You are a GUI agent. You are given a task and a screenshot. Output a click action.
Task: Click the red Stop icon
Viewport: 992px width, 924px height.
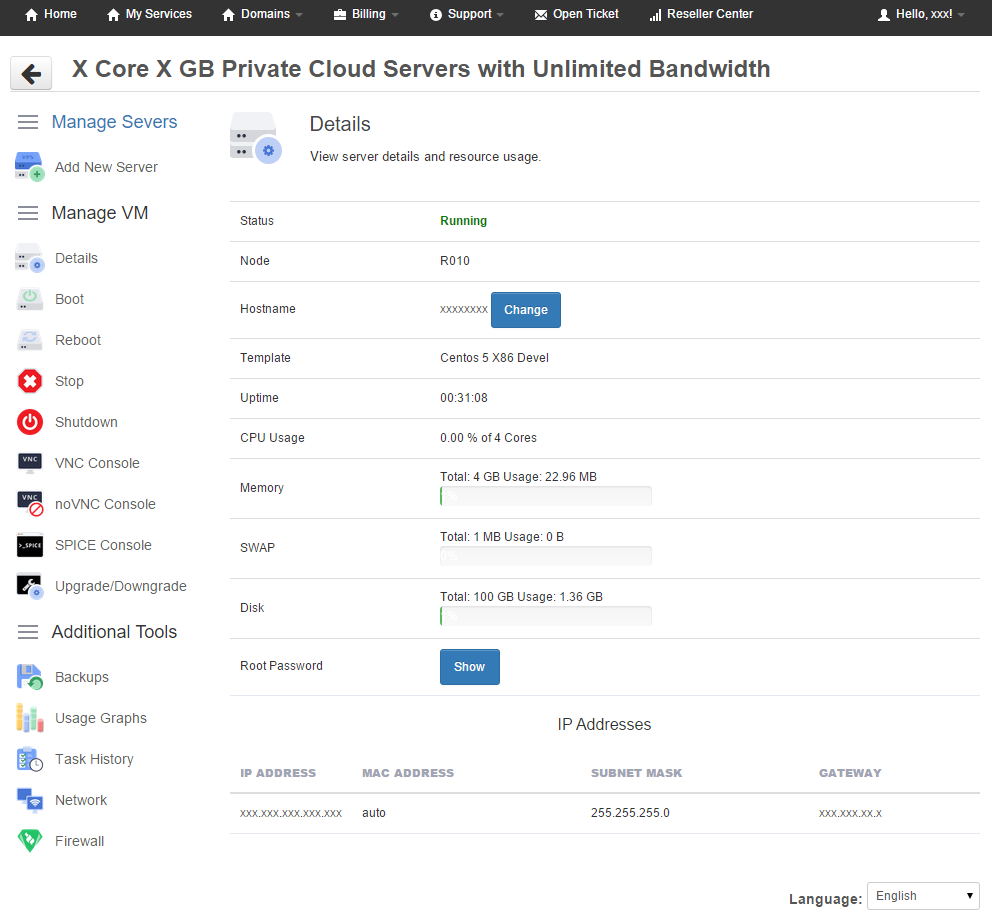[30, 381]
